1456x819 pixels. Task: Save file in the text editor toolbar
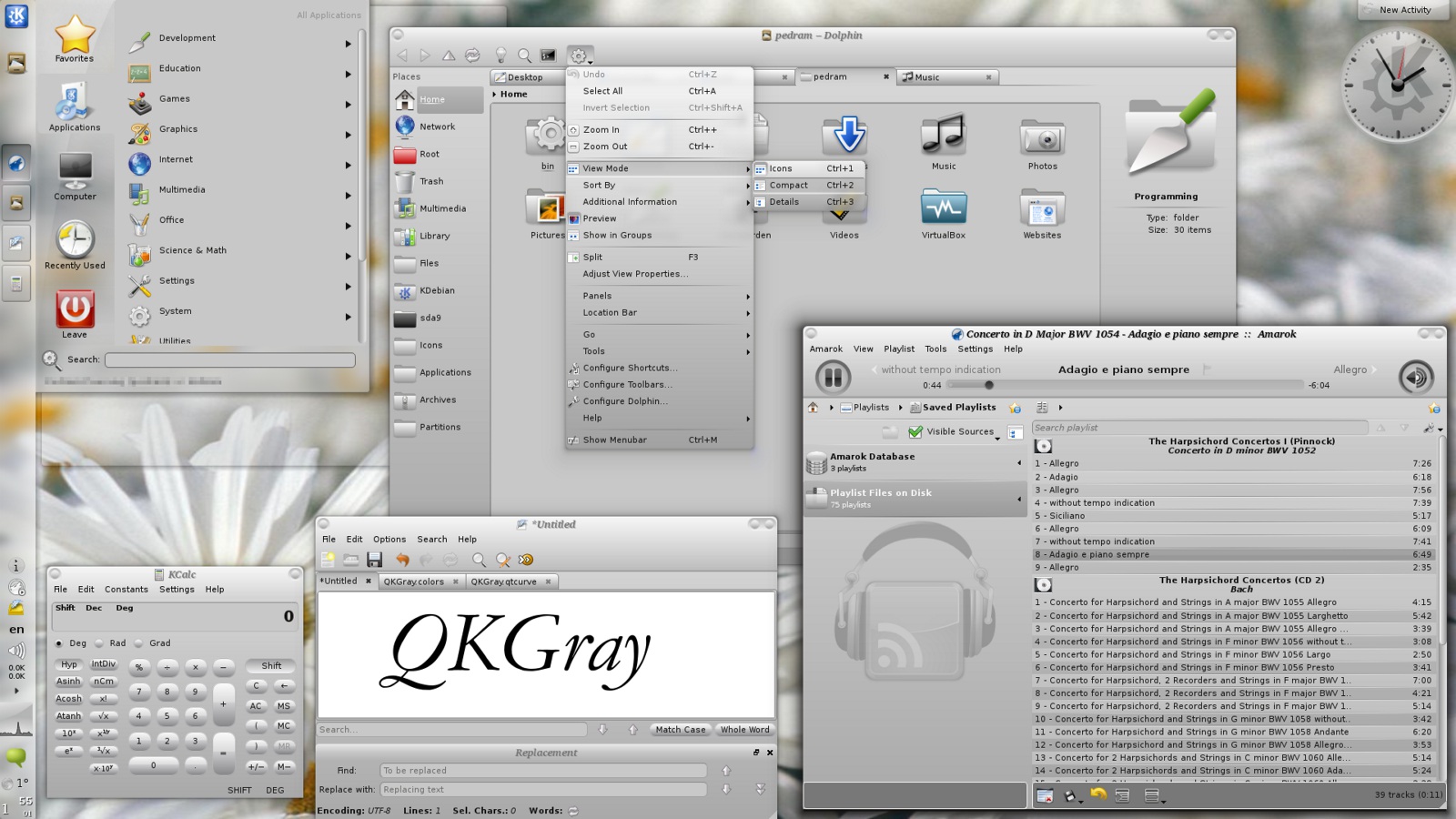pos(374,560)
